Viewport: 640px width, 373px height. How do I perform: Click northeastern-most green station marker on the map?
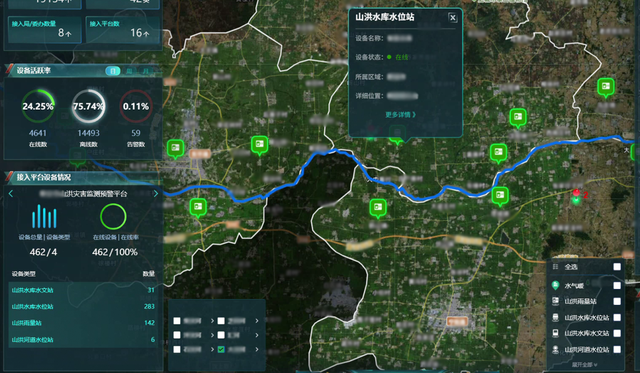tap(606, 87)
